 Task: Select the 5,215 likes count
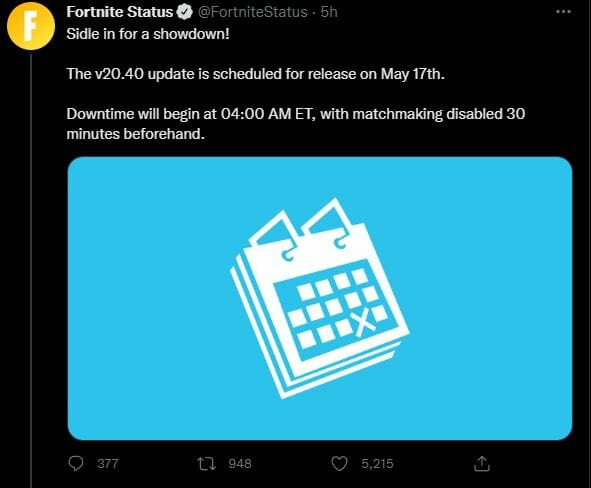tap(377, 464)
